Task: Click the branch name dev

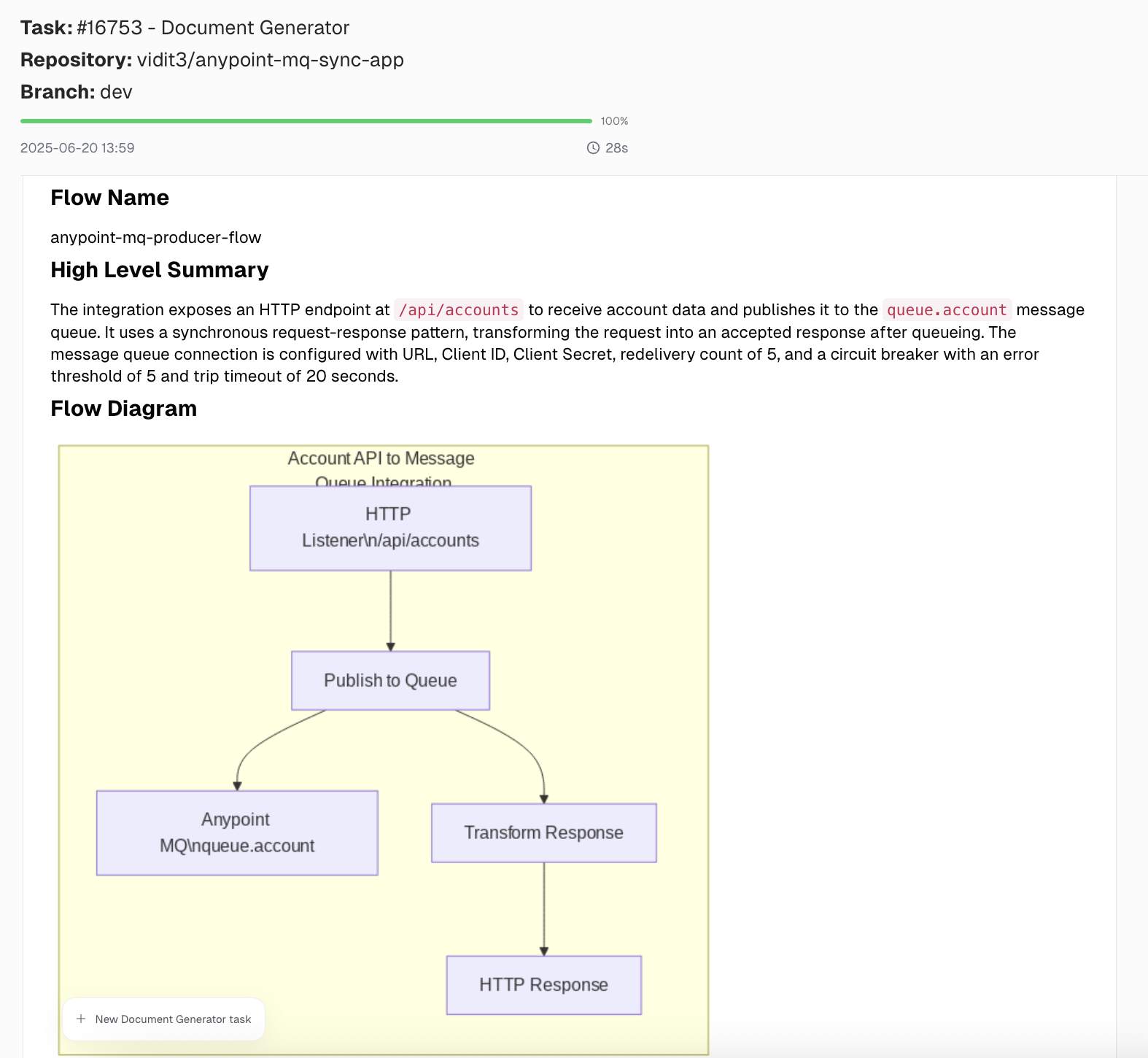Action: 116,92
